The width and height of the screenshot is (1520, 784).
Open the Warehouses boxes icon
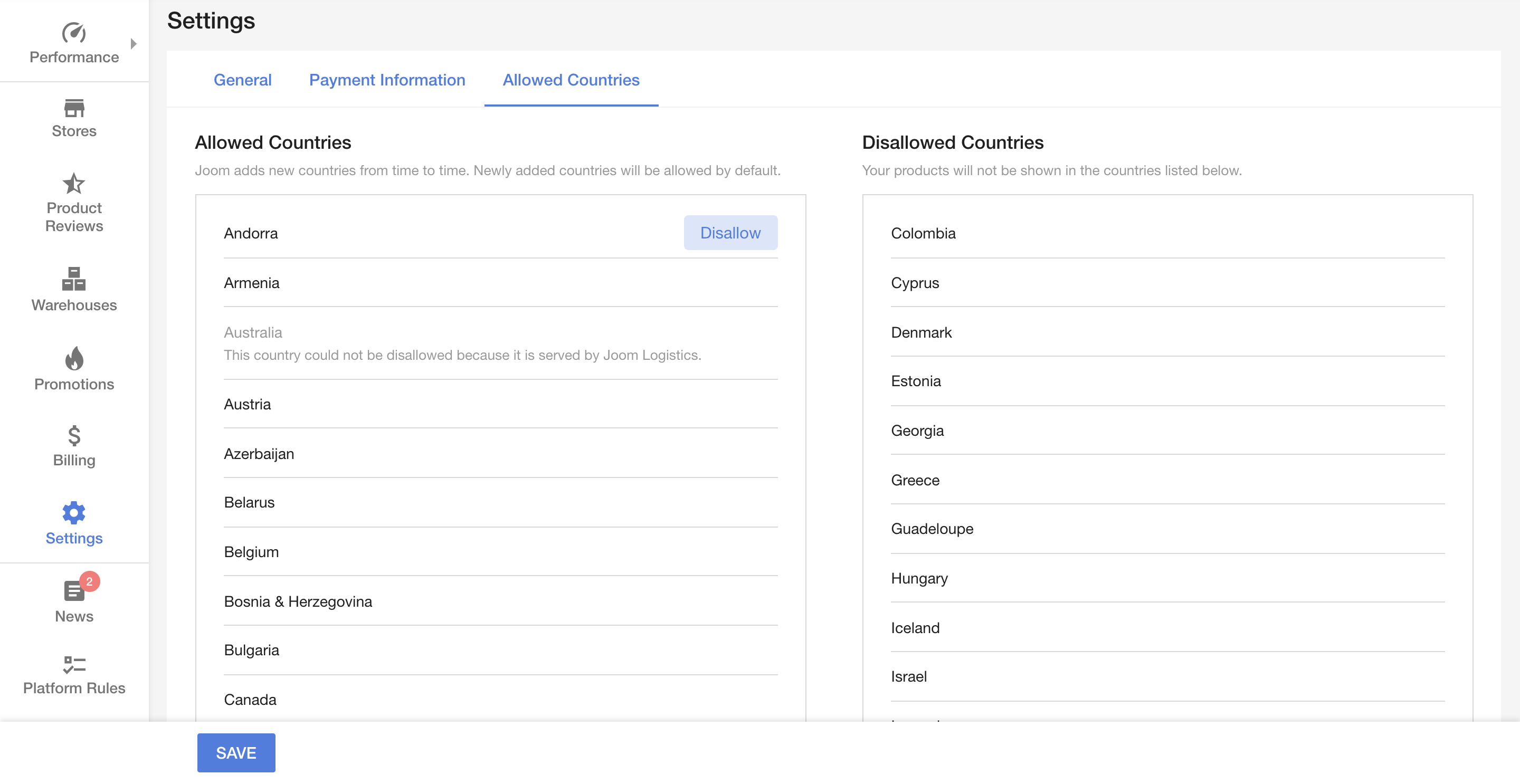[x=74, y=279]
